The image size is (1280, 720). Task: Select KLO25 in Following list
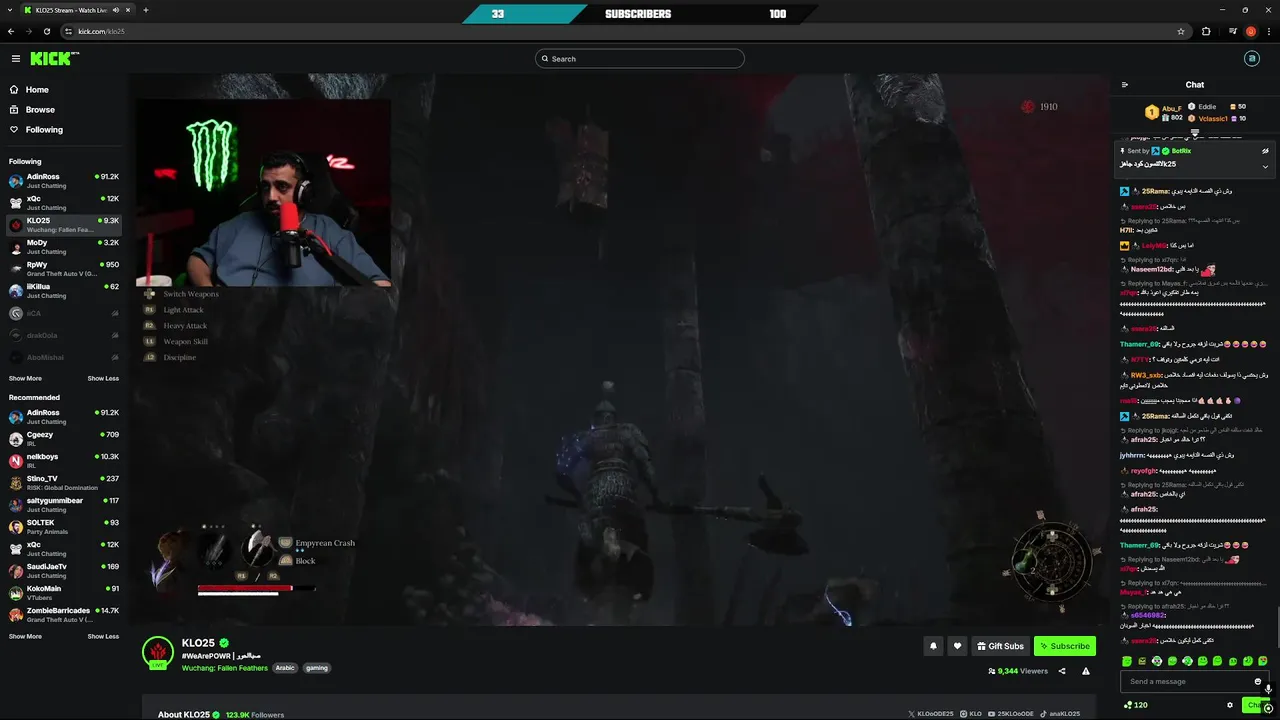point(64,224)
